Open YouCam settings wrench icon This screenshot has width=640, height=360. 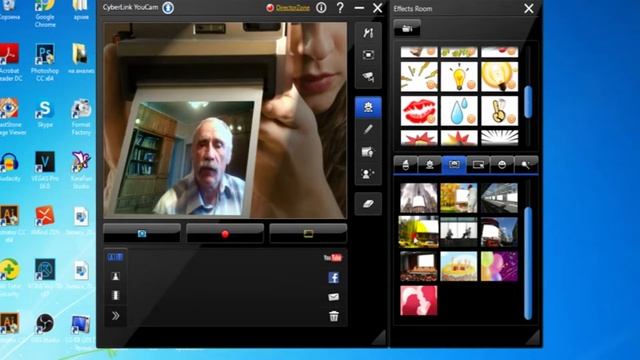(368, 33)
